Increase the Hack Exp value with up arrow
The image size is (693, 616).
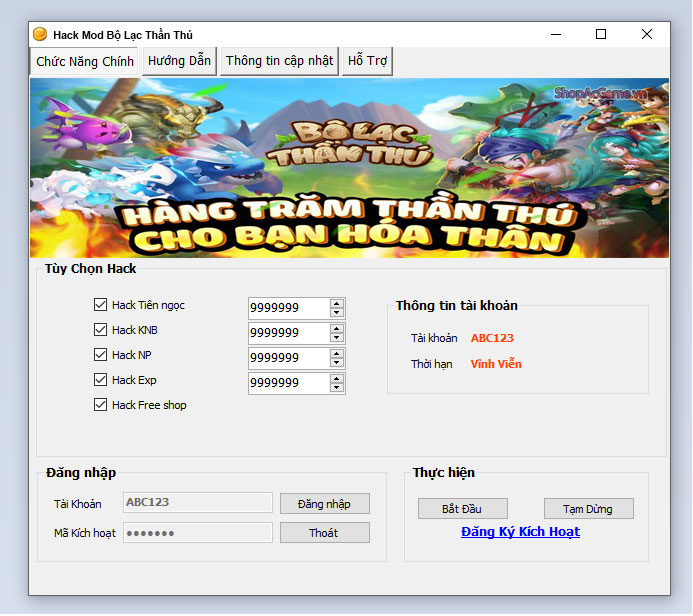337,379
